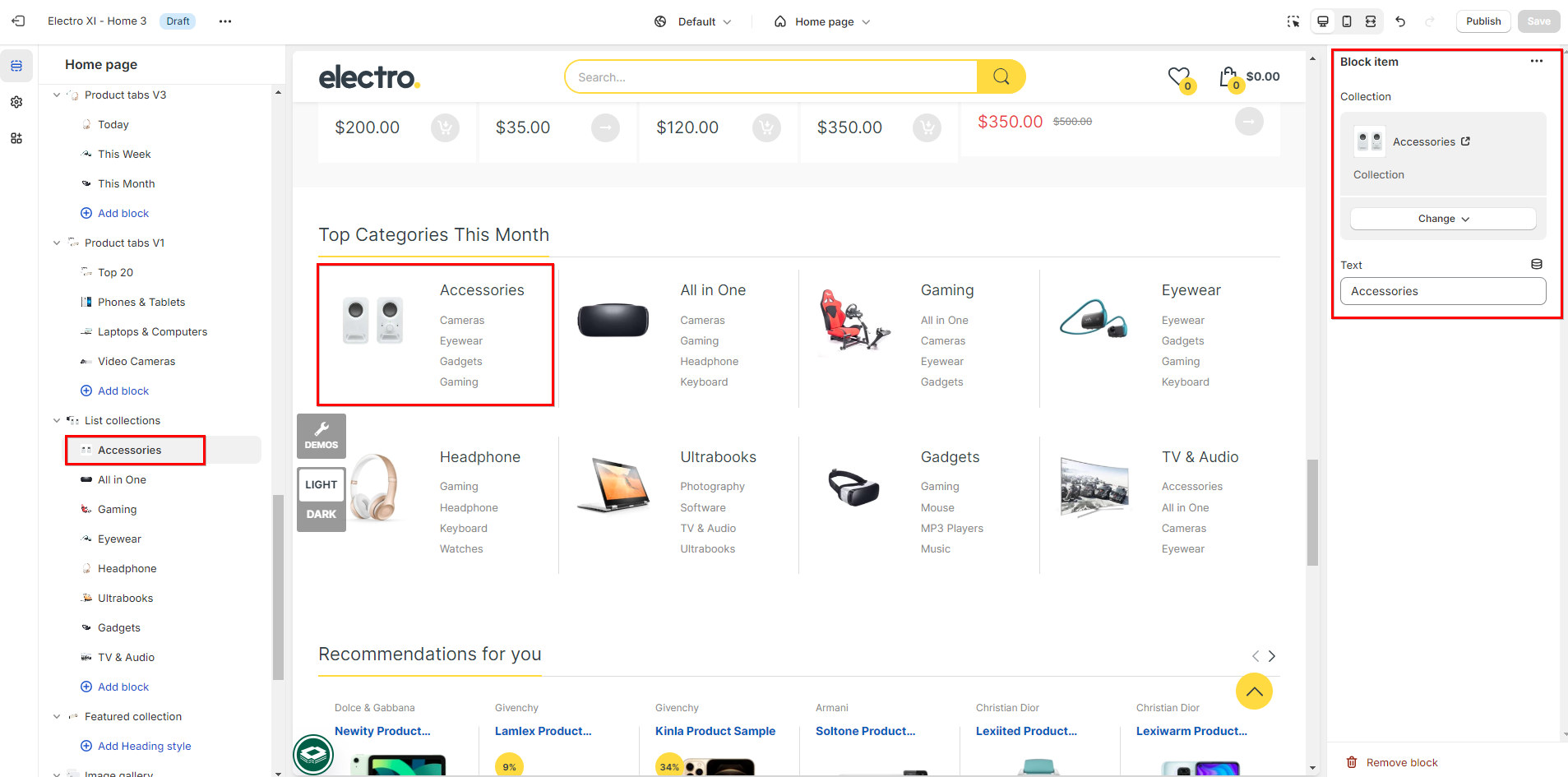Click previous arrow in Recommendations carousel
Viewport: 1568px width, 777px height.
1256,656
